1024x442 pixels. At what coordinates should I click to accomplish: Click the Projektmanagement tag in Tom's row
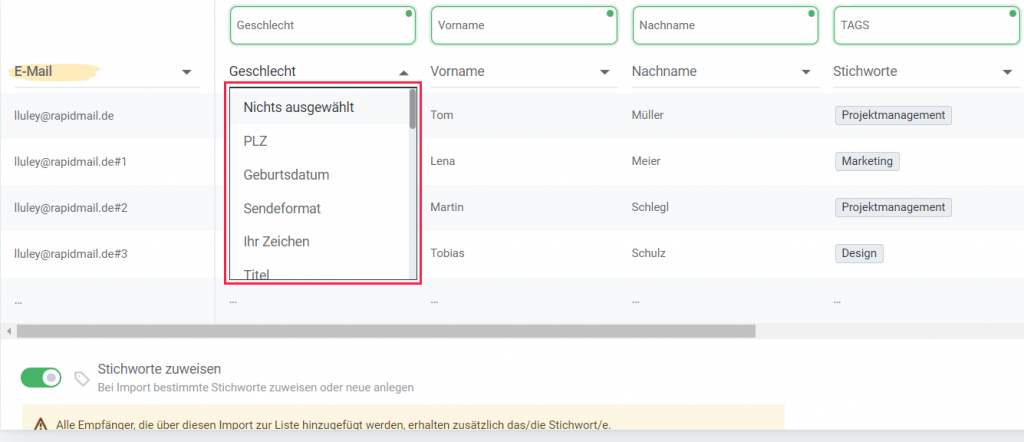(893, 115)
